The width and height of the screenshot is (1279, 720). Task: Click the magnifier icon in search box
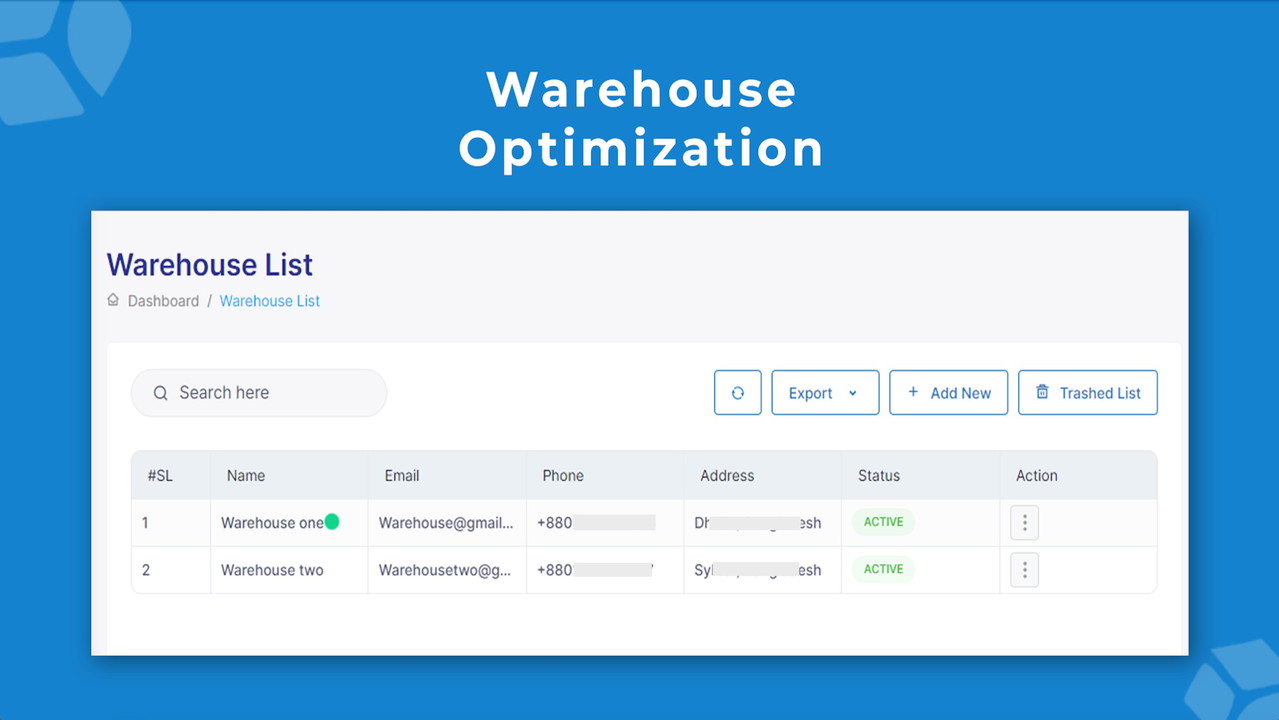(x=160, y=393)
